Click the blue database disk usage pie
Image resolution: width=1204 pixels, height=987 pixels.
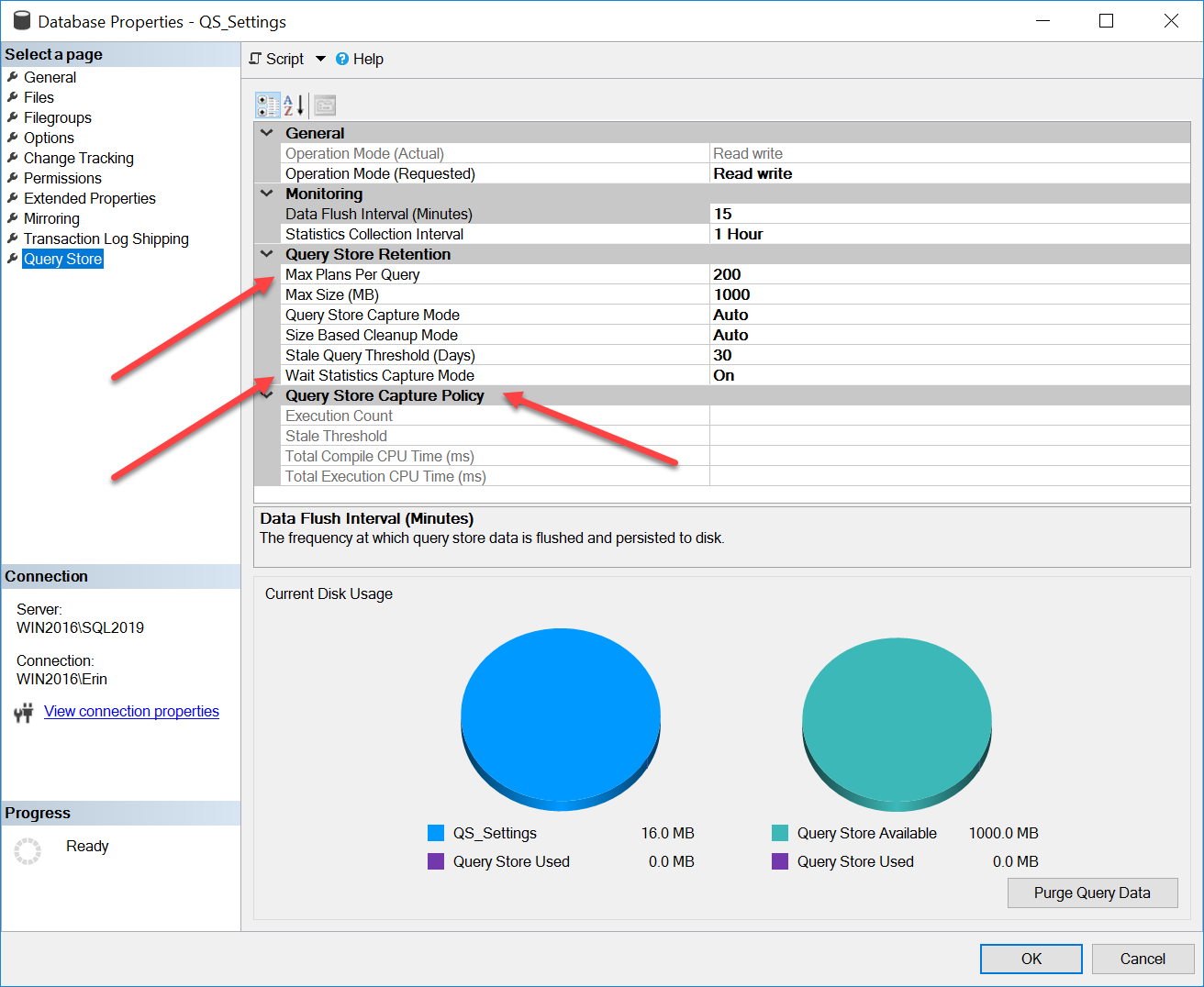561,719
